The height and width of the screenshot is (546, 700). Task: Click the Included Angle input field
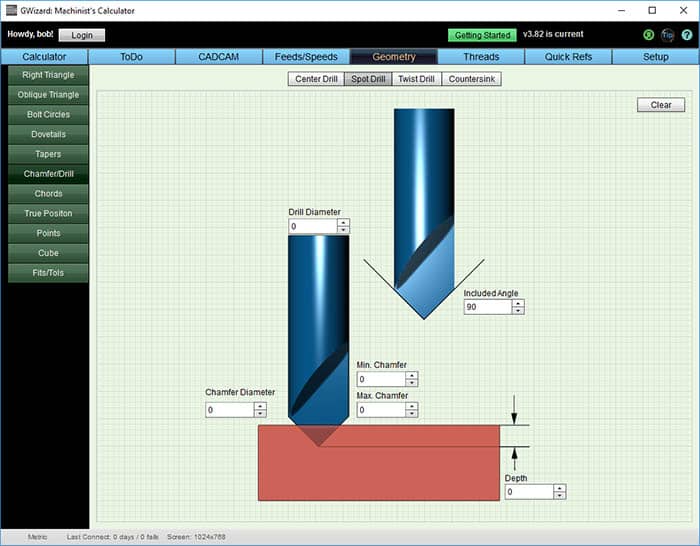[488, 307]
